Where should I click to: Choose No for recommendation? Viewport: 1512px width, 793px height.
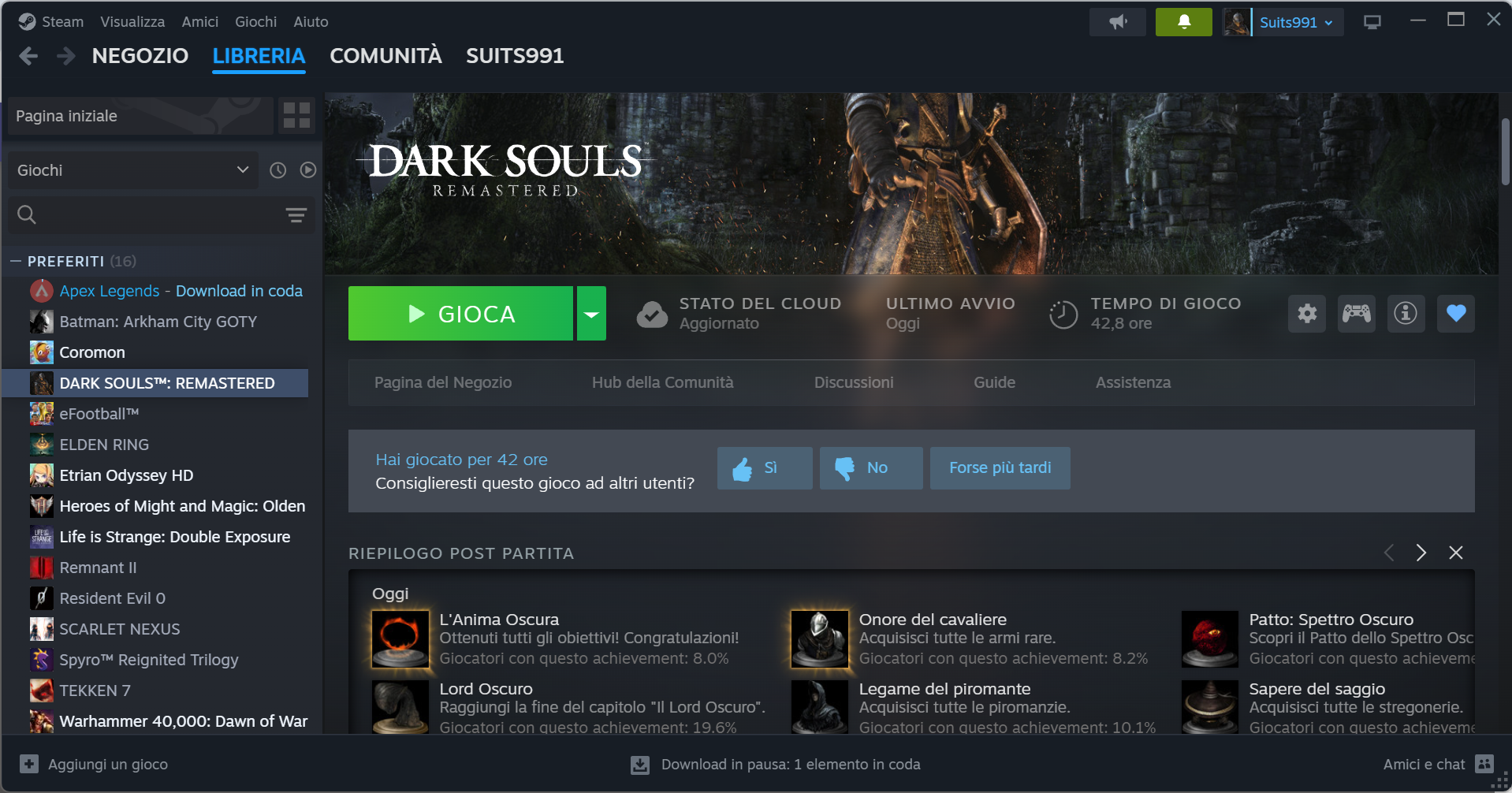tap(871, 468)
